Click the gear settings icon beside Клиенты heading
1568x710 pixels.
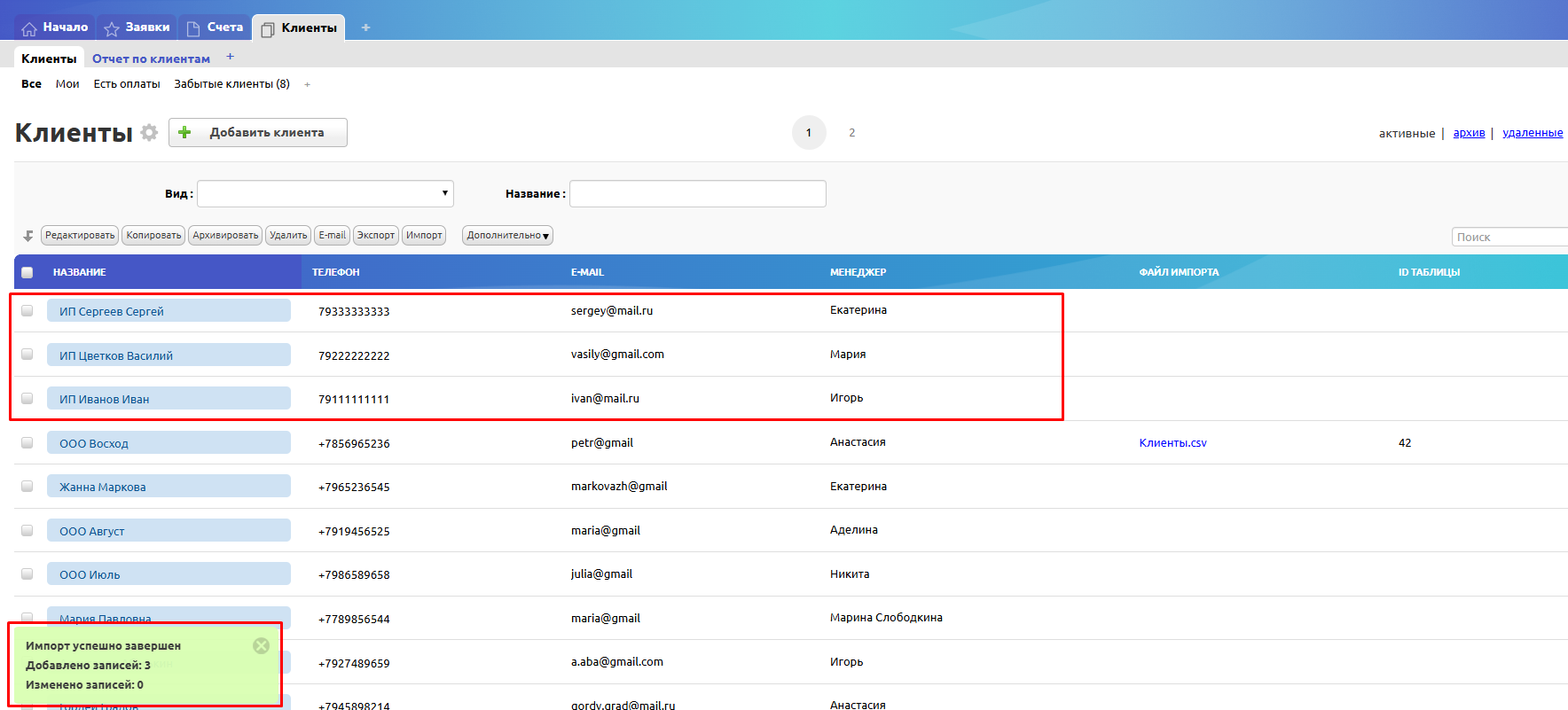point(149,133)
